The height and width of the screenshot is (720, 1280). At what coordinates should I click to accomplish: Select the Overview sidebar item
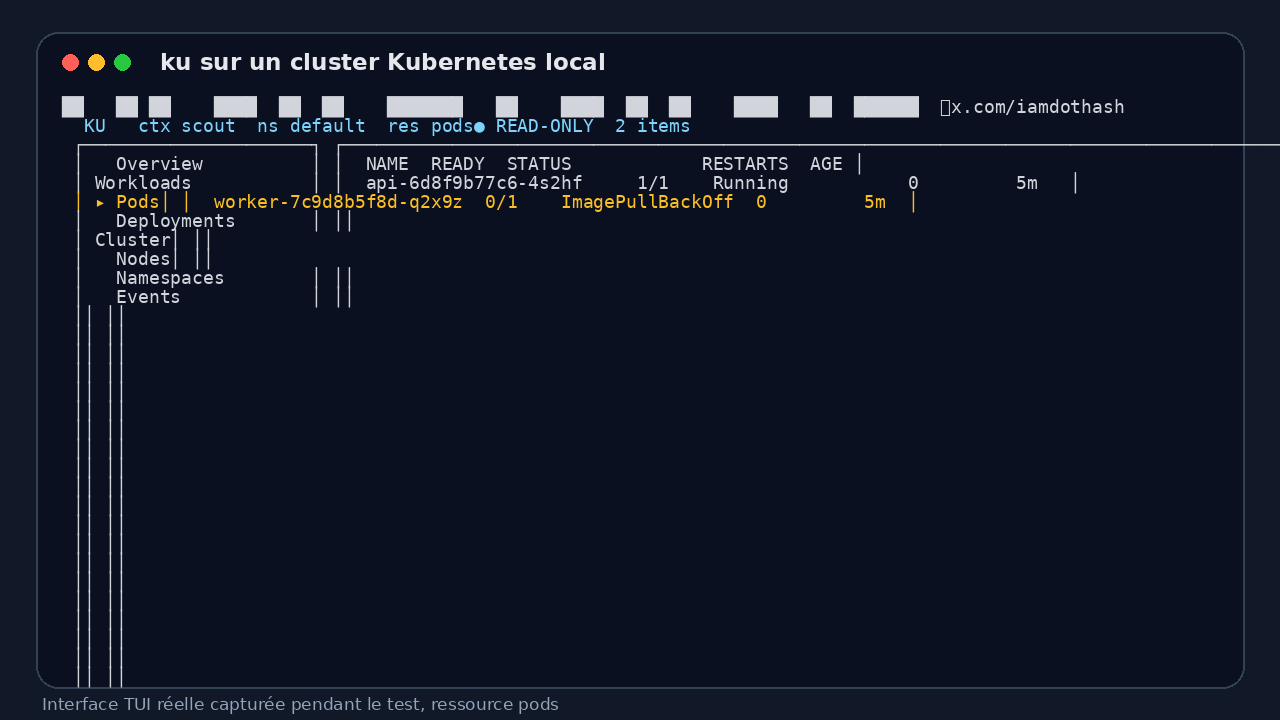click(x=159, y=164)
